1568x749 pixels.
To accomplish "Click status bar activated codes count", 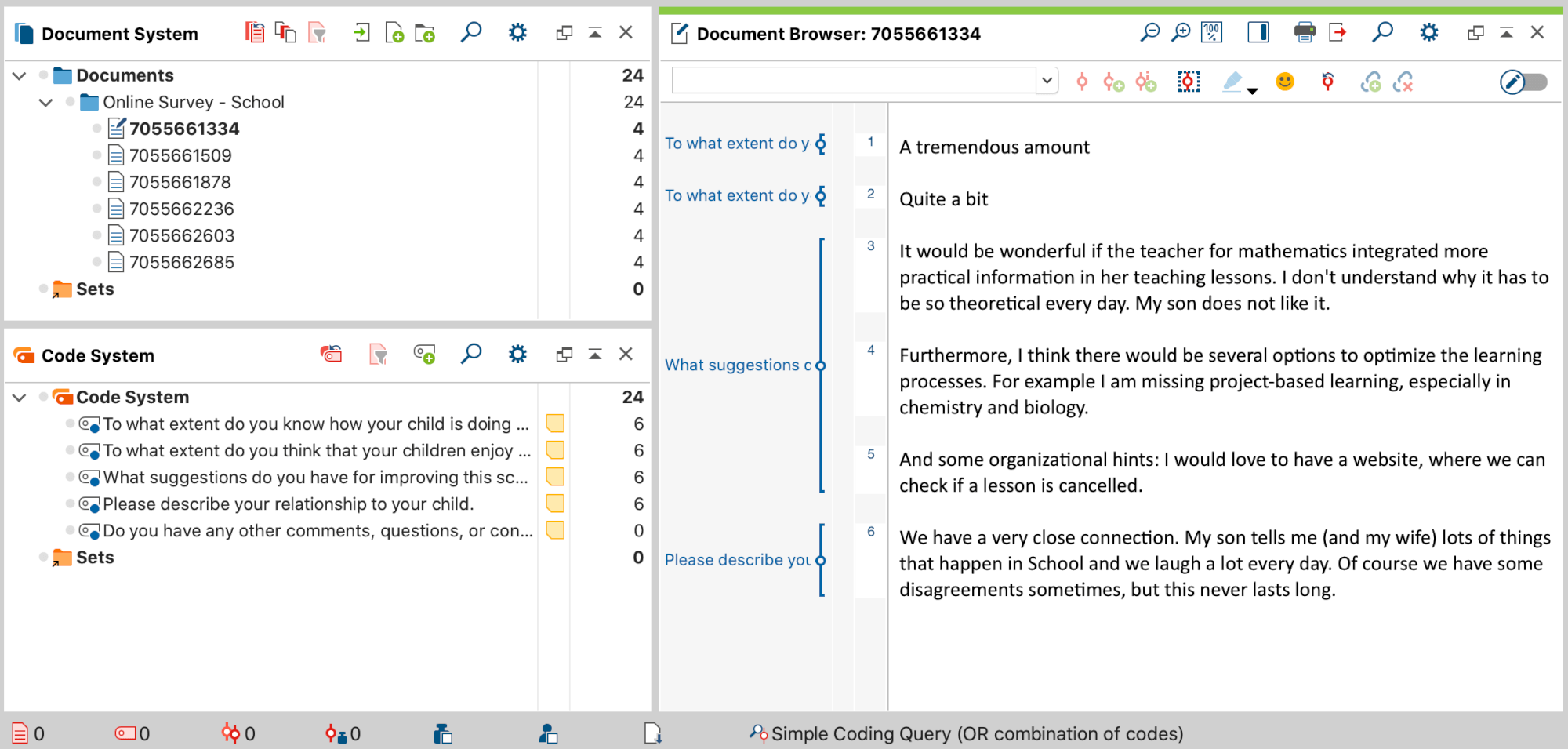I will pyautogui.click(x=132, y=733).
